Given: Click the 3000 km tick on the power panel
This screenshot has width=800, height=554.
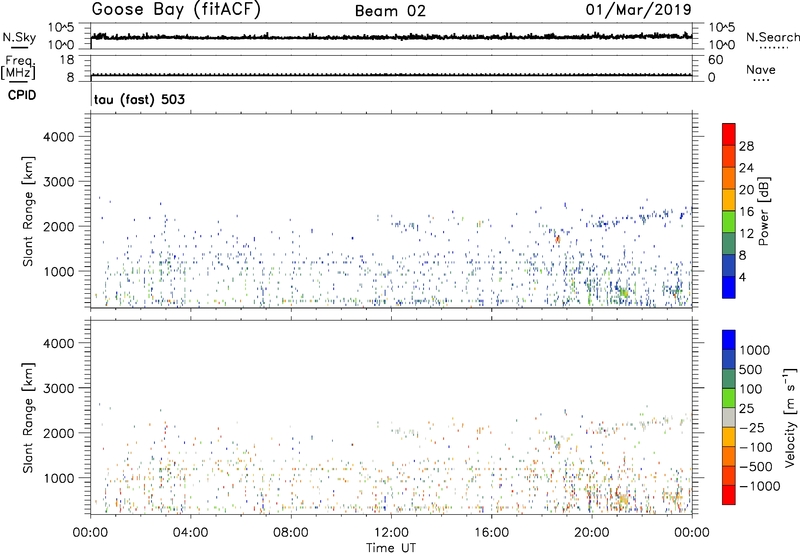Looking at the screenshot, I should [x=58, y=182].
